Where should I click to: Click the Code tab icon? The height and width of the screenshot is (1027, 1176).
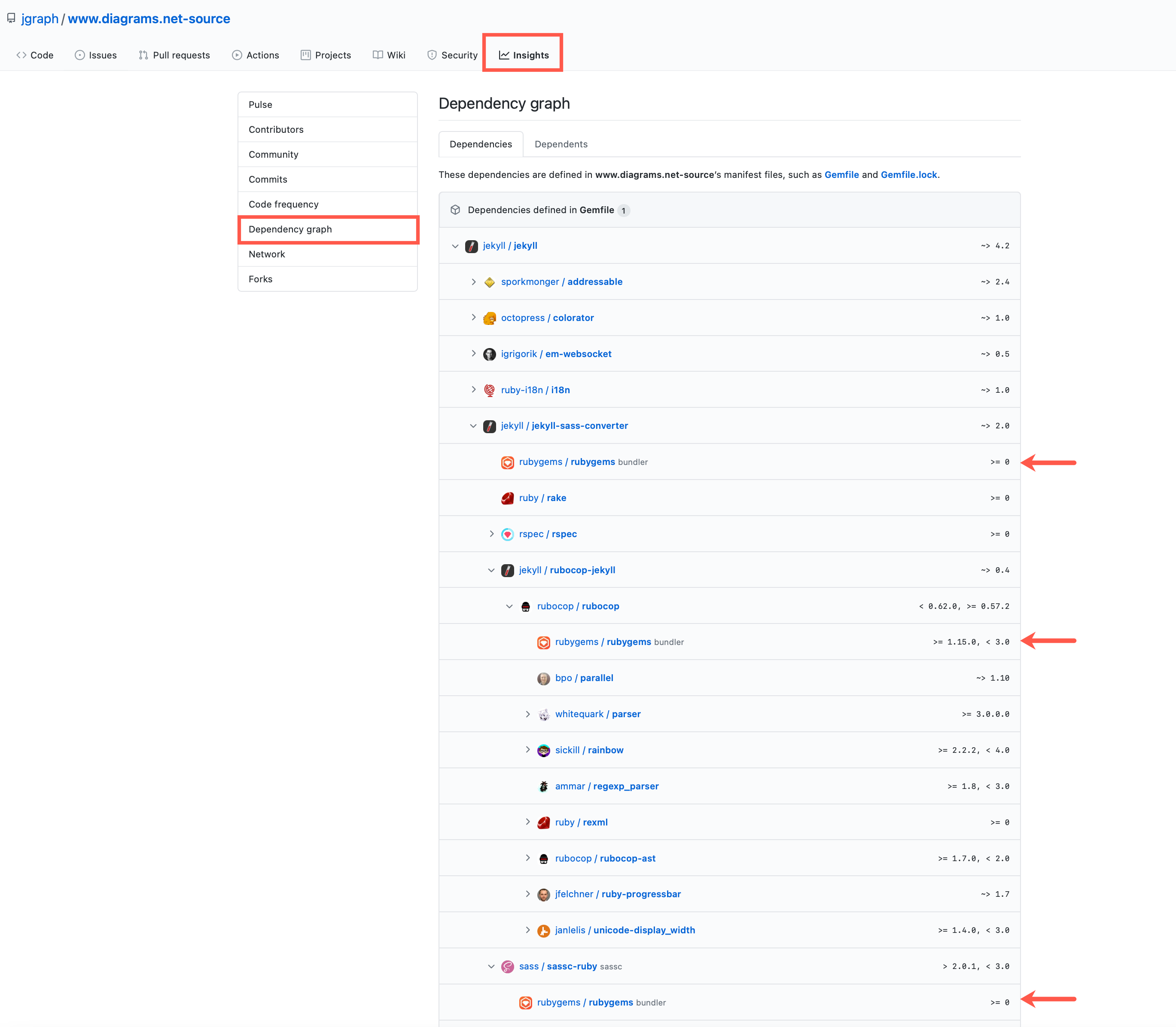click(x=21, y=55)
